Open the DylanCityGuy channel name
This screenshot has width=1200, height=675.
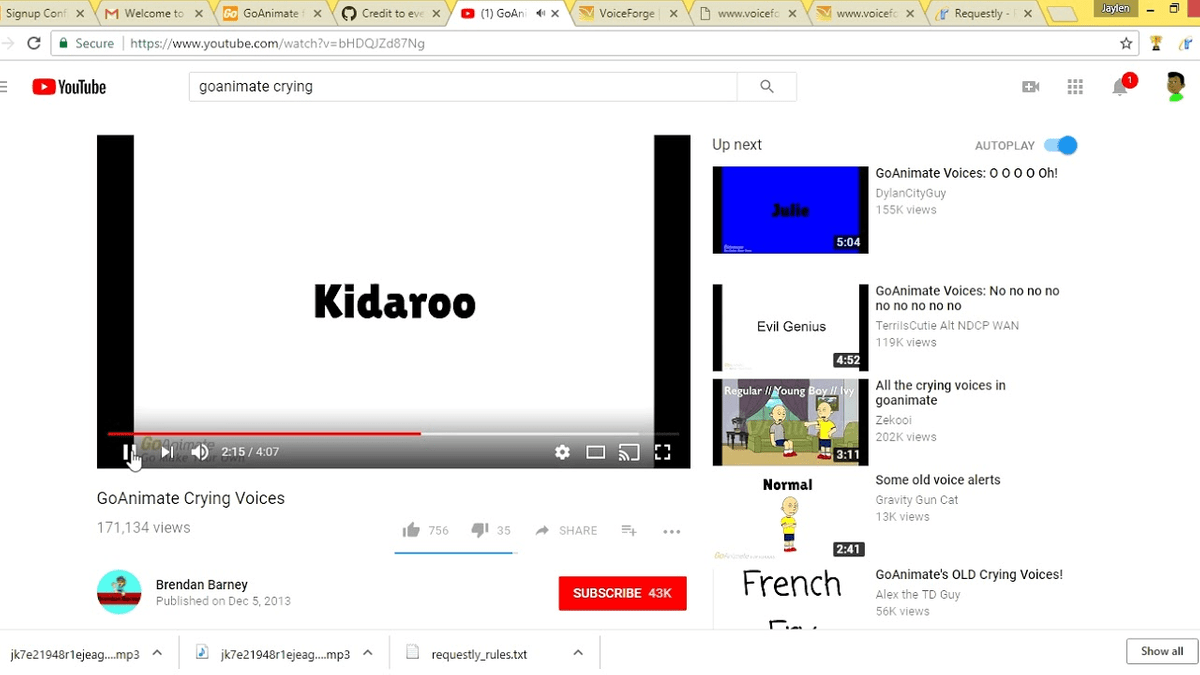911,193
